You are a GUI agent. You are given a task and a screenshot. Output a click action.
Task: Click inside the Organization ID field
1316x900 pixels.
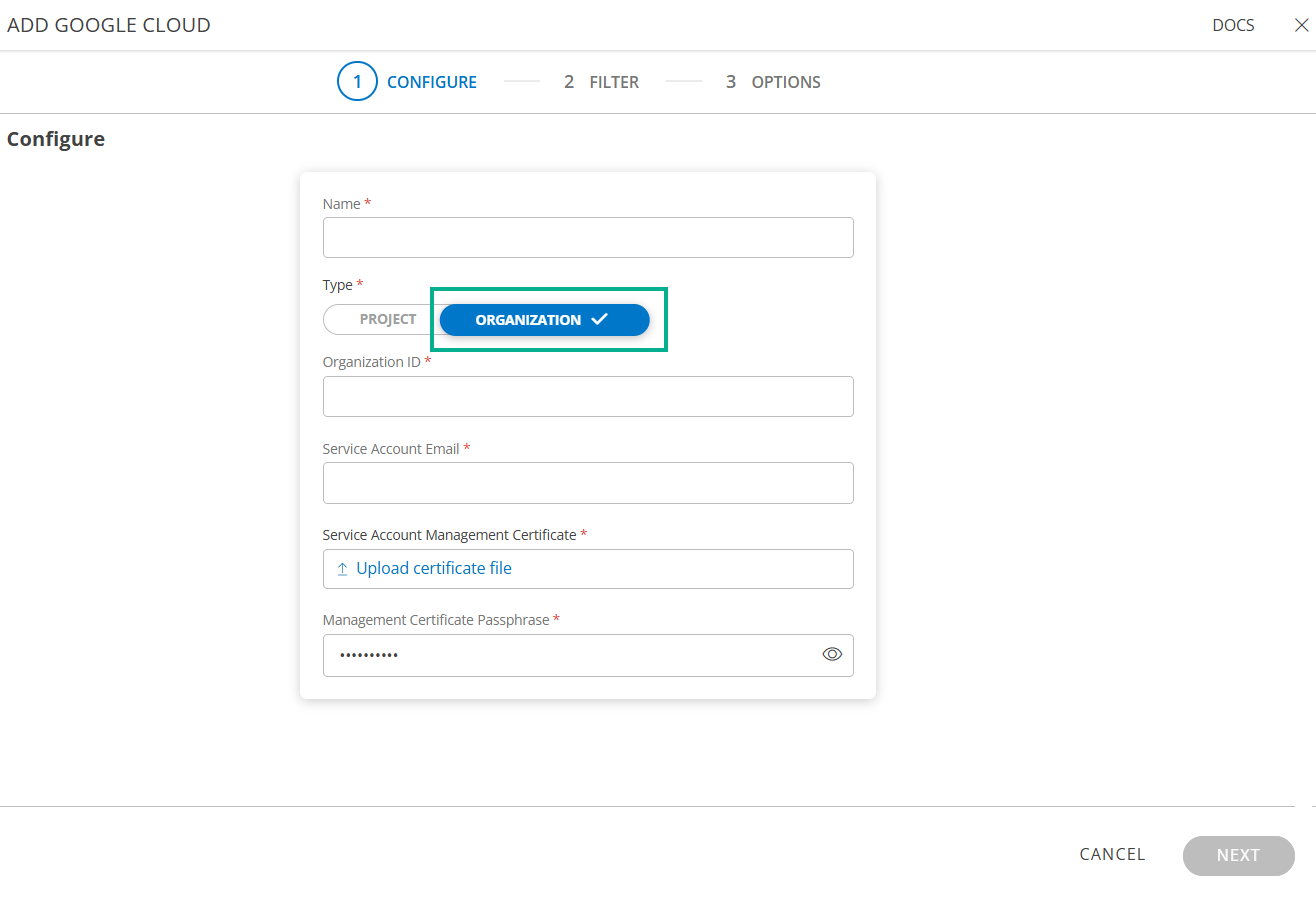tap(588, 396)
